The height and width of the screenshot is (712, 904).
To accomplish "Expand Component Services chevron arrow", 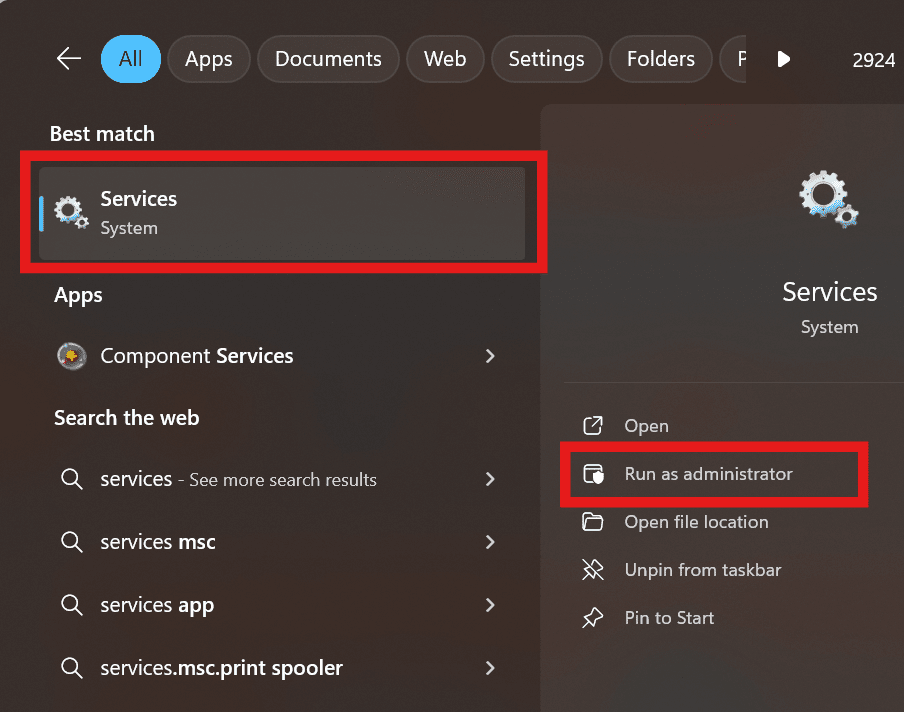I will pyautogui.click(x=490, y=356).
